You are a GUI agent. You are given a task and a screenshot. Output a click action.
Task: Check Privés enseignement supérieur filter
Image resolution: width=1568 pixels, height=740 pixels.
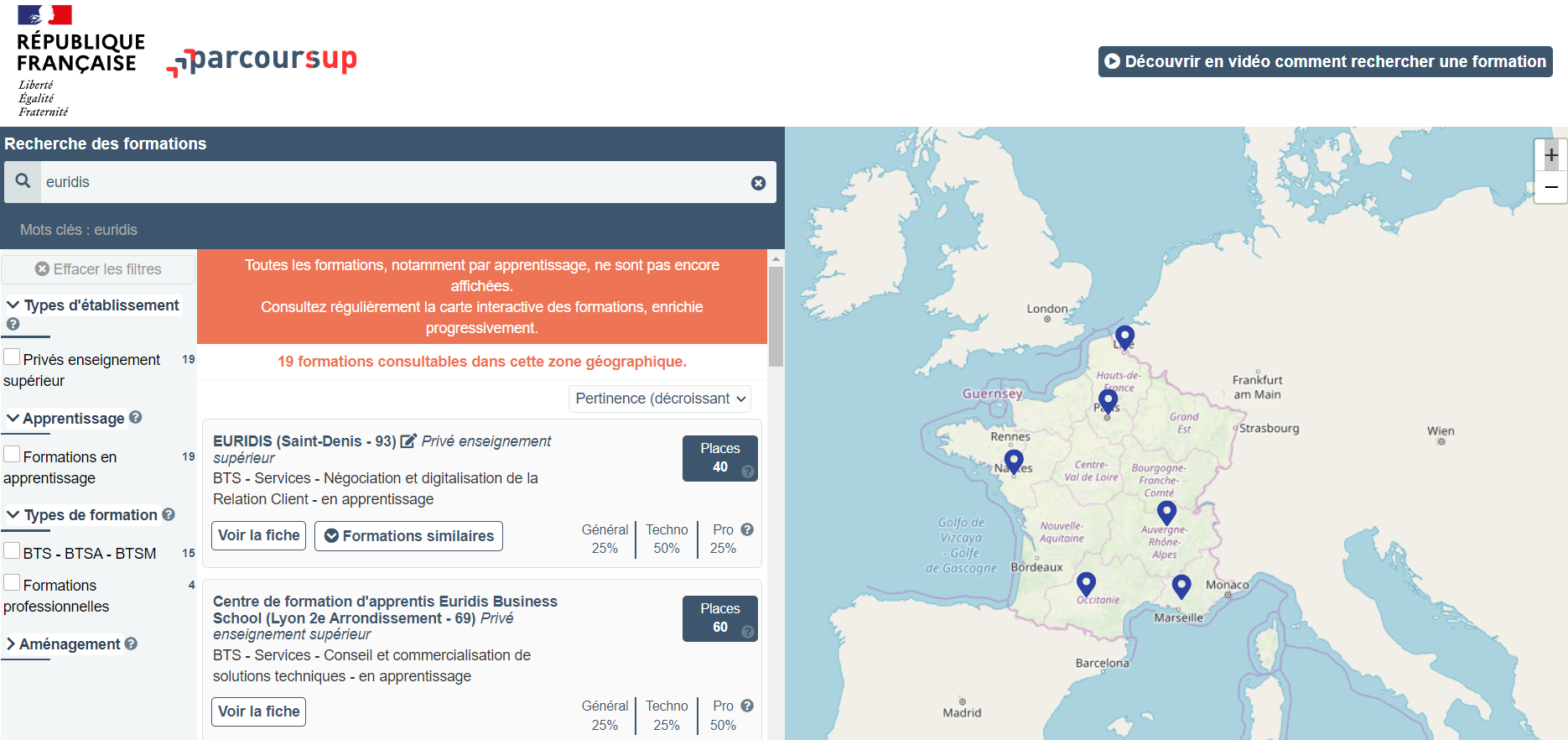tap(13, 357)
